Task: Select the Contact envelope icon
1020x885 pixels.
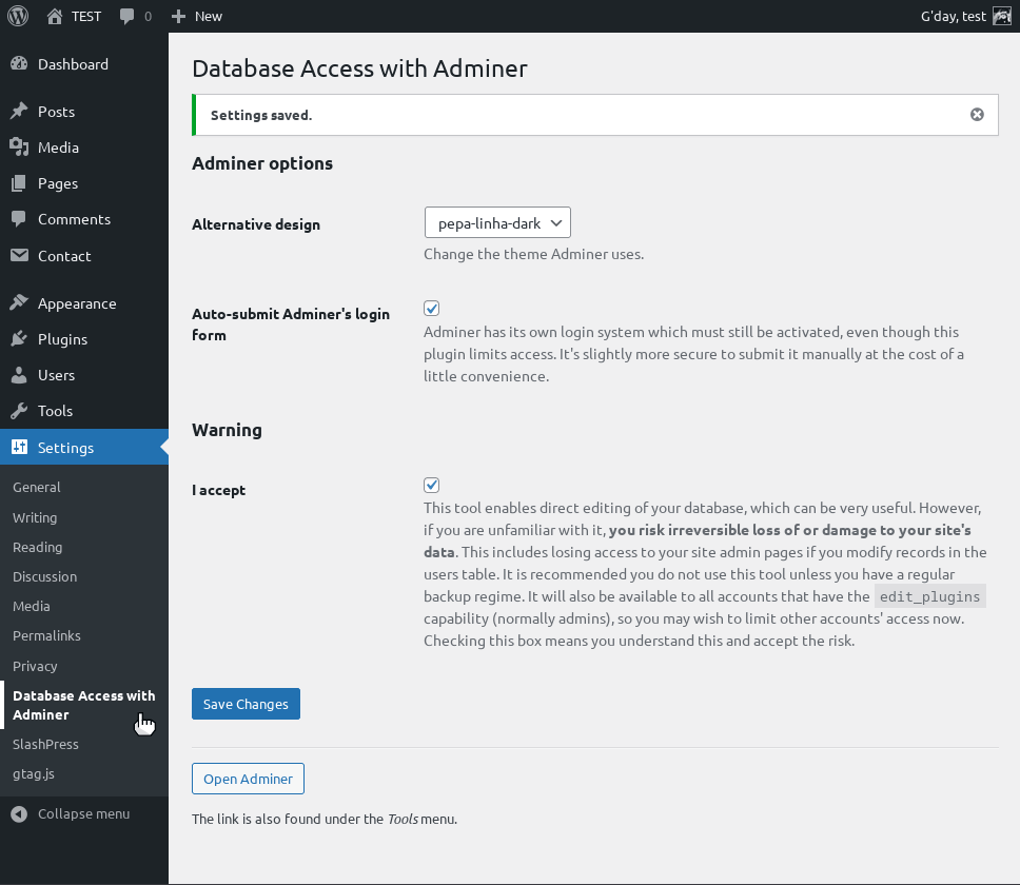Action: 20,256
